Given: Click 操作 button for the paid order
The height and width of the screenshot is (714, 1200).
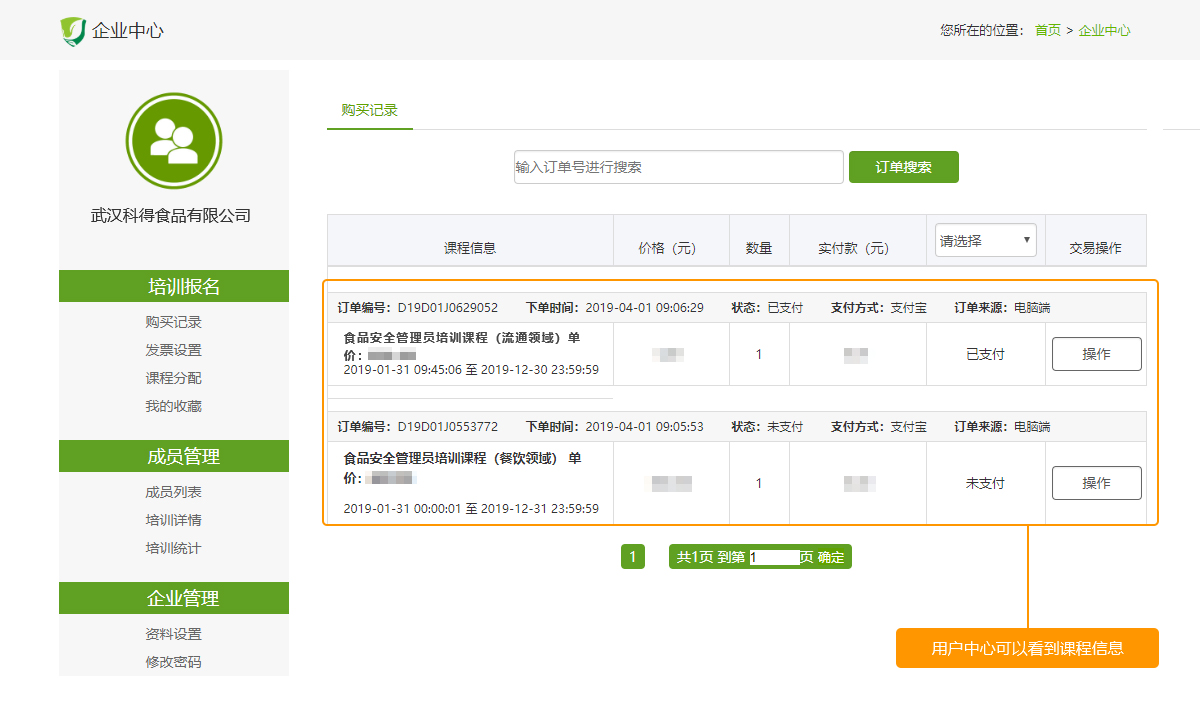Looking at the screenshot, I should (x=1097, y=354).
